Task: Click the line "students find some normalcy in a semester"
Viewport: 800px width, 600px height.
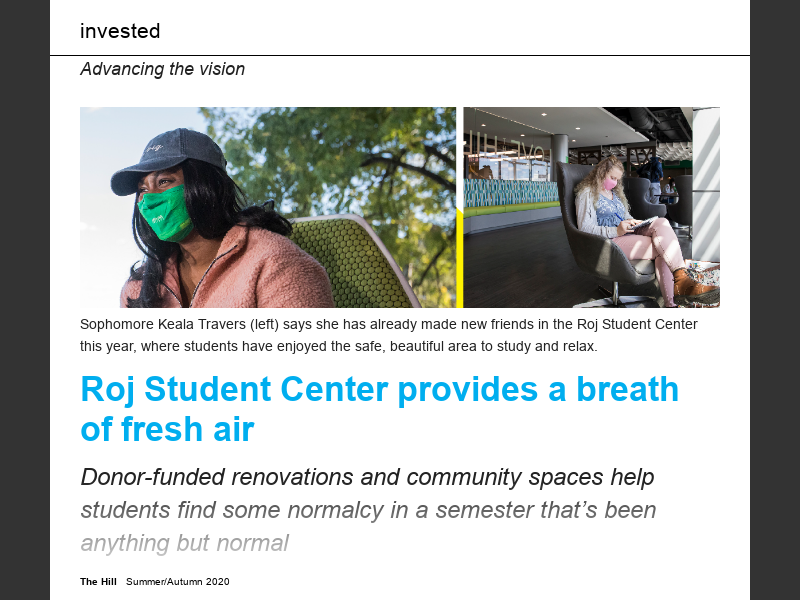Action: point(368,510)
